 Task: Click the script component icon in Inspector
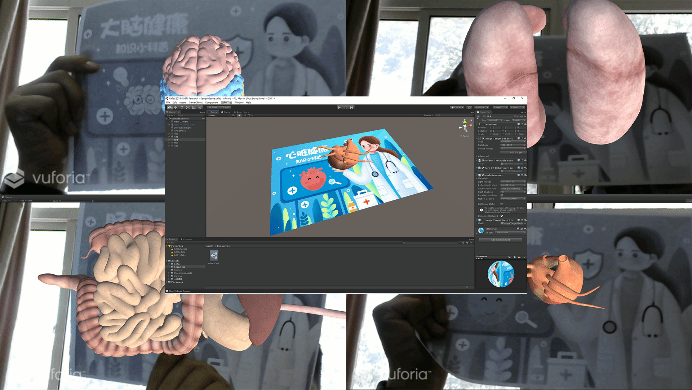tap(480, 160)
